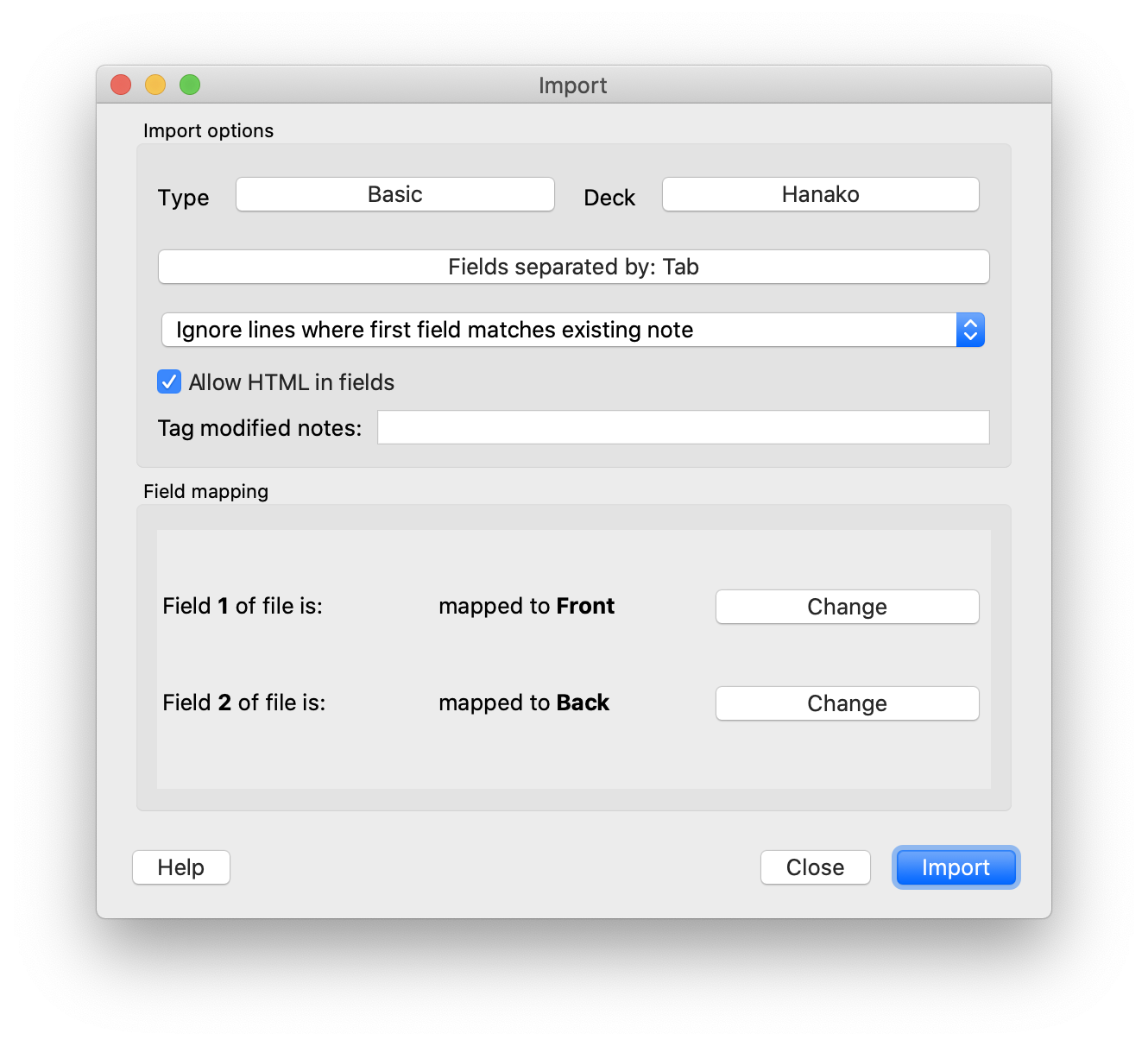Open the Basic note type selector
Screen dimensions: 1148x1046
[x=395, y=194]
